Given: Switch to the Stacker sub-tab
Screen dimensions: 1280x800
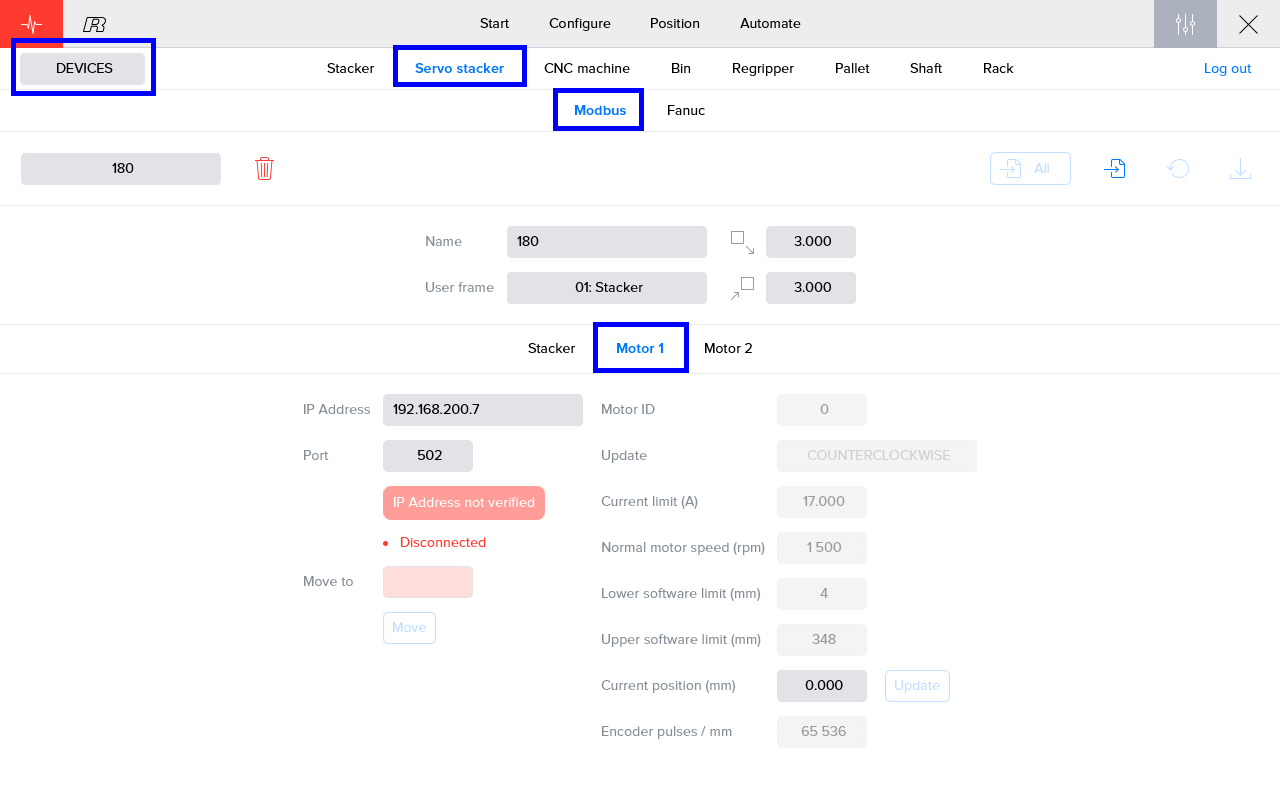Looking at the screenshot, I should click(x=552, y=348).
